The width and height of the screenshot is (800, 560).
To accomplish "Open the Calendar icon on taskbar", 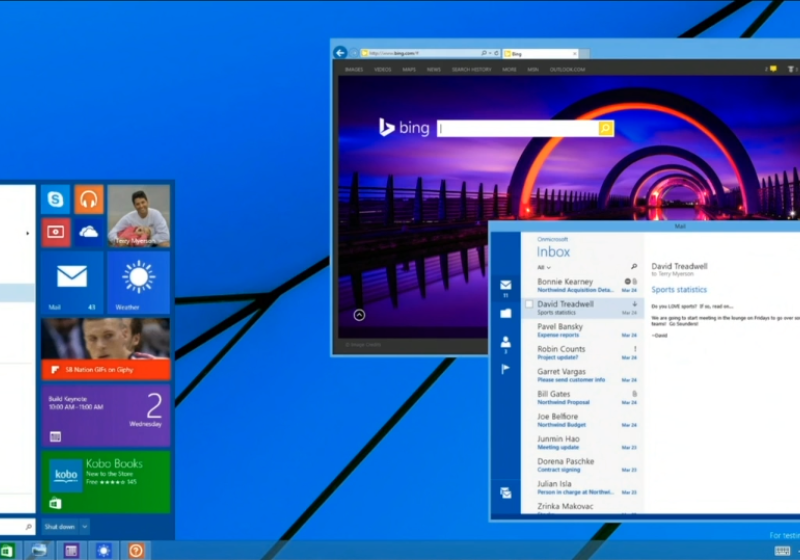I will pyautogui.click(x=71, y=551).
